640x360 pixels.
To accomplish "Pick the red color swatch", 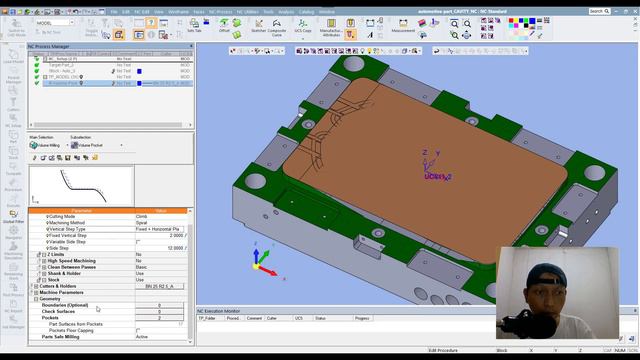I will [511, 21].
